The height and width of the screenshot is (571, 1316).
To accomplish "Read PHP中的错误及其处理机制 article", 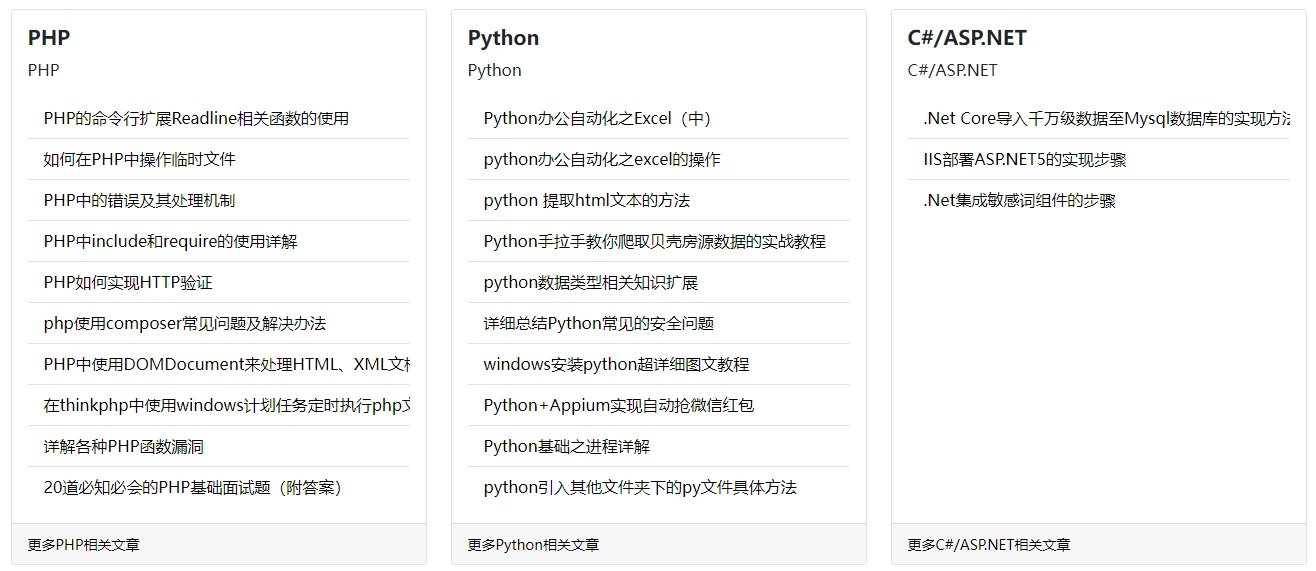I will [x=139, y=200].
